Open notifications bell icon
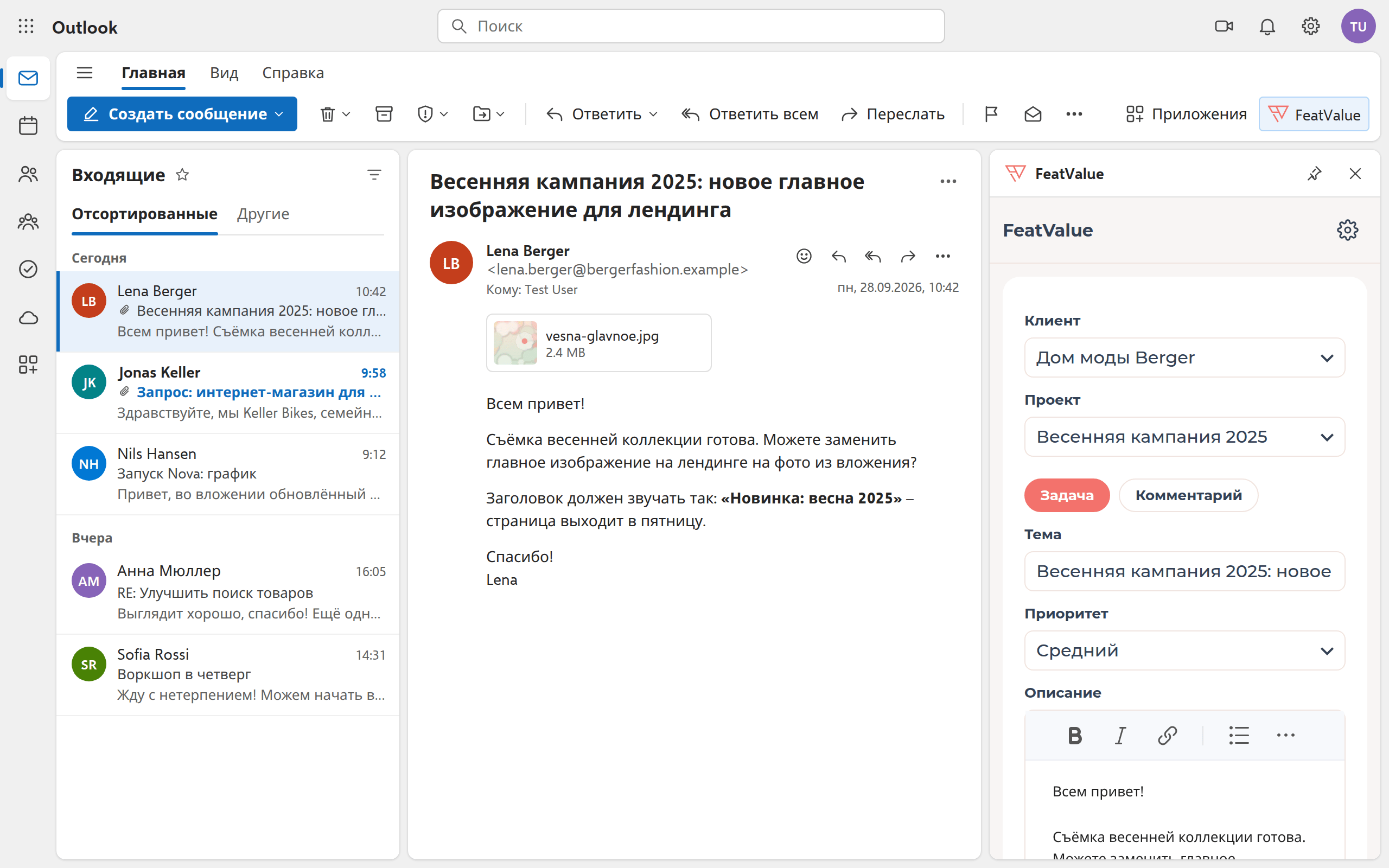Screen dimensions: 1389x868 (x=1267, y=27)
